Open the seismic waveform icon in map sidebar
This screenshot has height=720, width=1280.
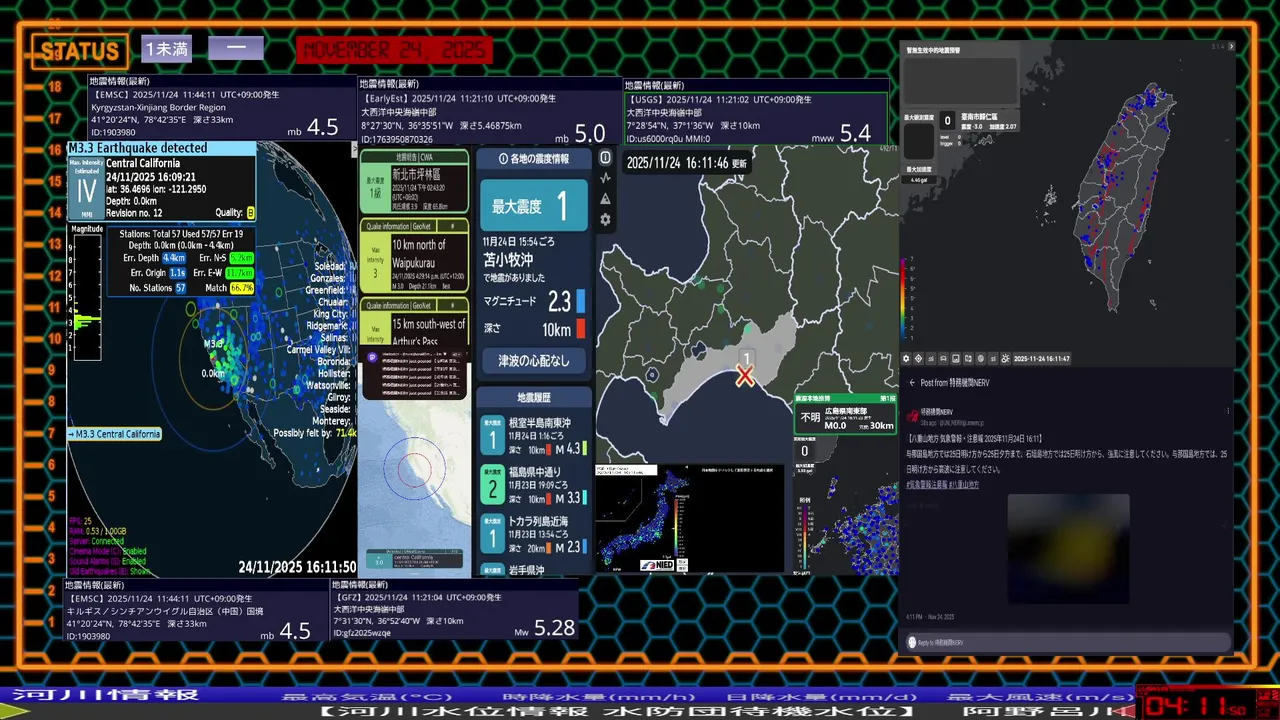click(x=605, y=178)
